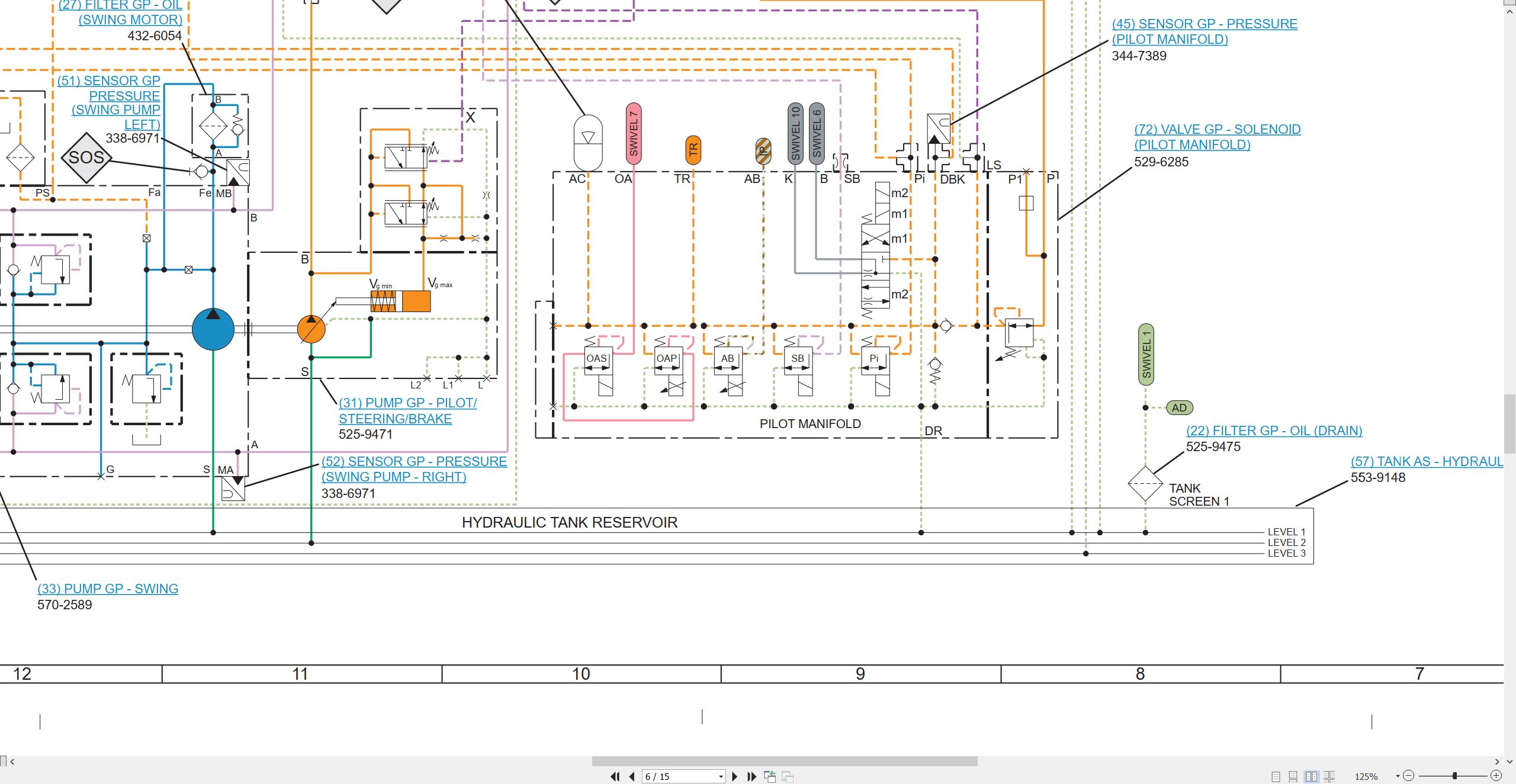This screenshot has height=784, width=1516.
Task: Click part number 525-9475
Action: tap(1213, 446)
